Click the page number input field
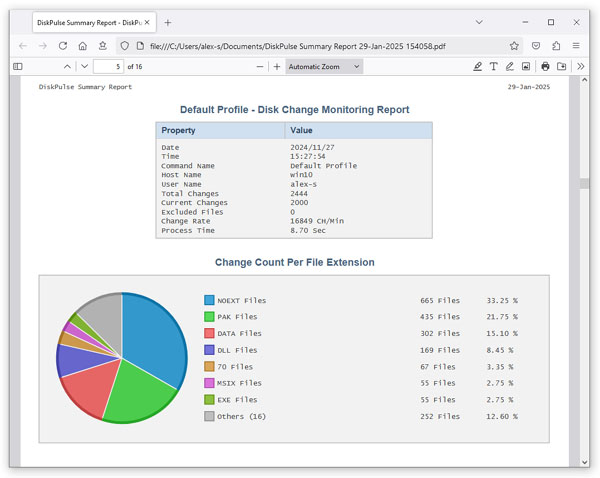 tap(108, 67)
